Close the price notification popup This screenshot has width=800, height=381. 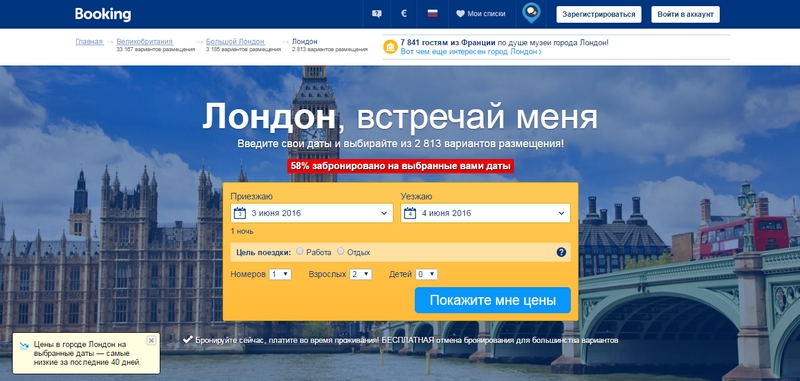click(x=151, y=340)
